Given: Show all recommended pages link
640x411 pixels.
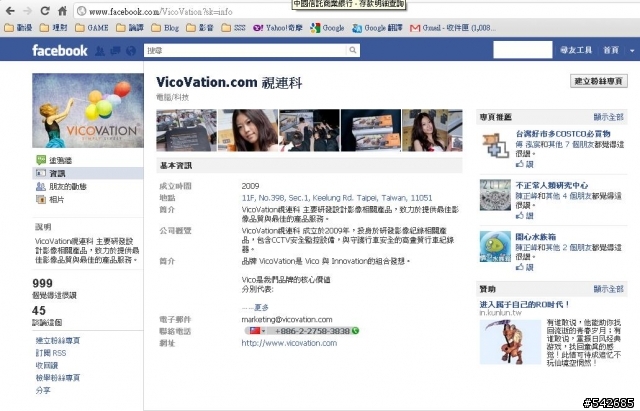Looking at the screenshot, I should coord(609,117).
